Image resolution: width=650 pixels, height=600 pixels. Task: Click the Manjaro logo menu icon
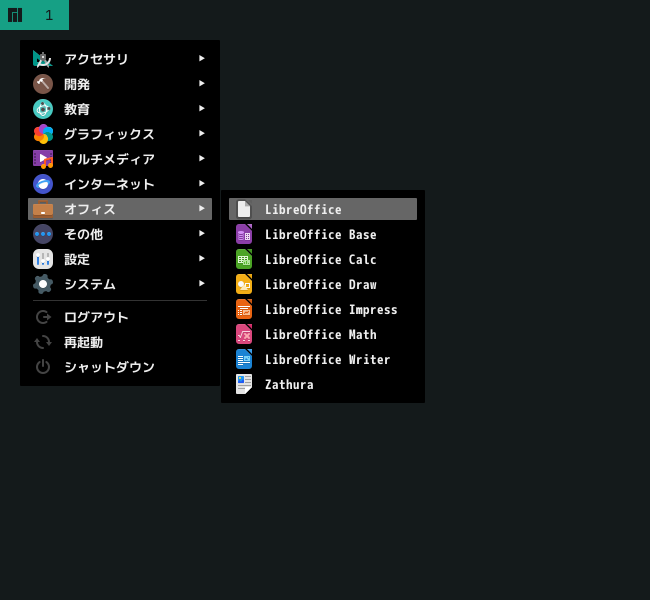pos(15,15)
